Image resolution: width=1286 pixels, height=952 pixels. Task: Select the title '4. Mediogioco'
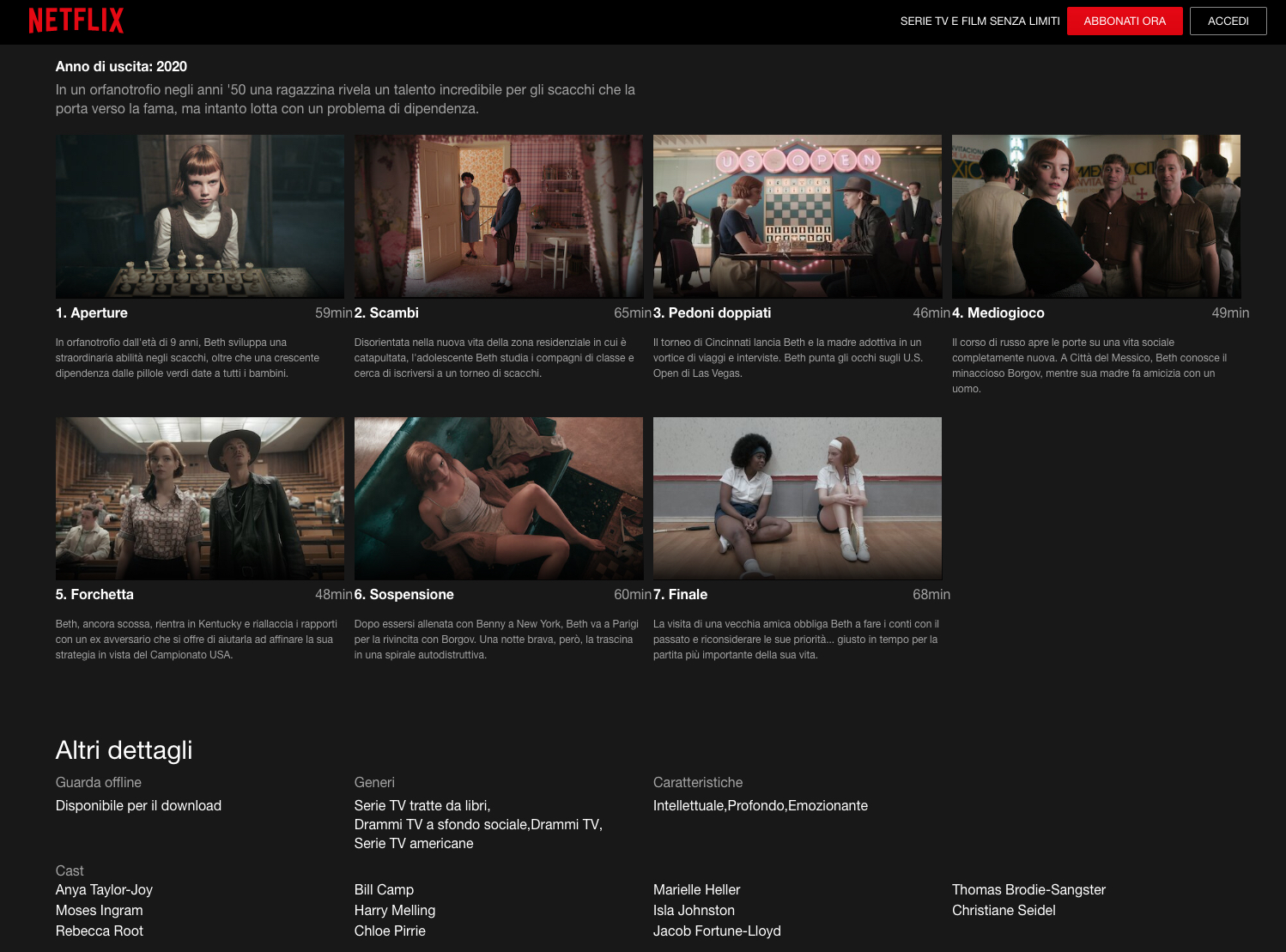[998, 313]
